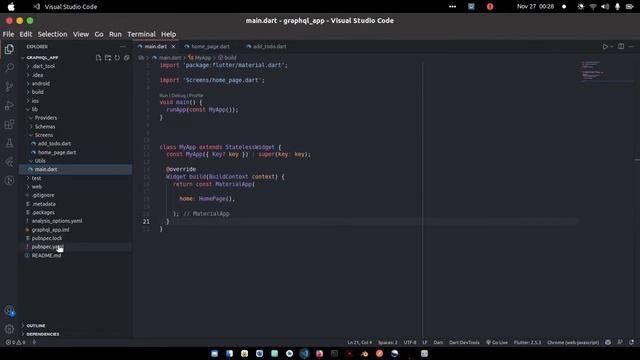Open the File menu
The width and height of the screenshot is (640, 360).
pyautogui.click(x=8, y=34)
